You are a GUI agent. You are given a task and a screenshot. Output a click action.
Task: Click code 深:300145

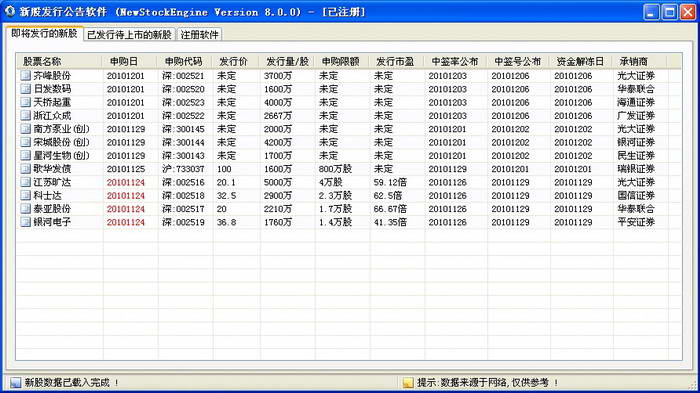pyautogui.click(x=183, y=129)
